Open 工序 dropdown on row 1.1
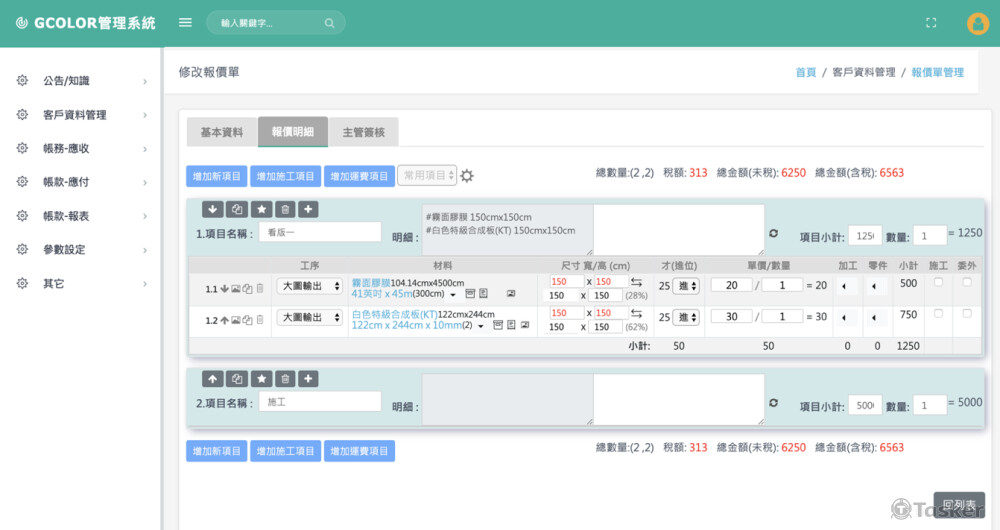 click(310, 288)
